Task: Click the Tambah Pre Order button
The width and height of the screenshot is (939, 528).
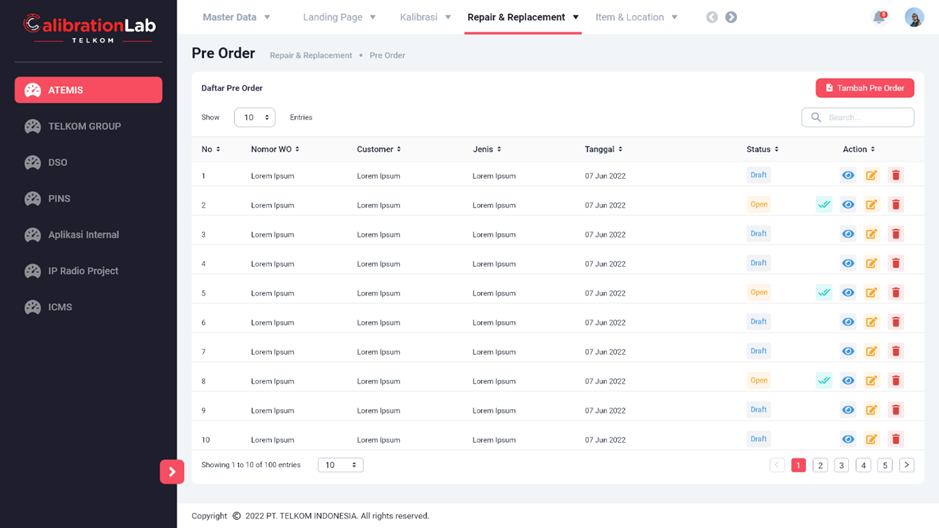Action: coord(865,88)
